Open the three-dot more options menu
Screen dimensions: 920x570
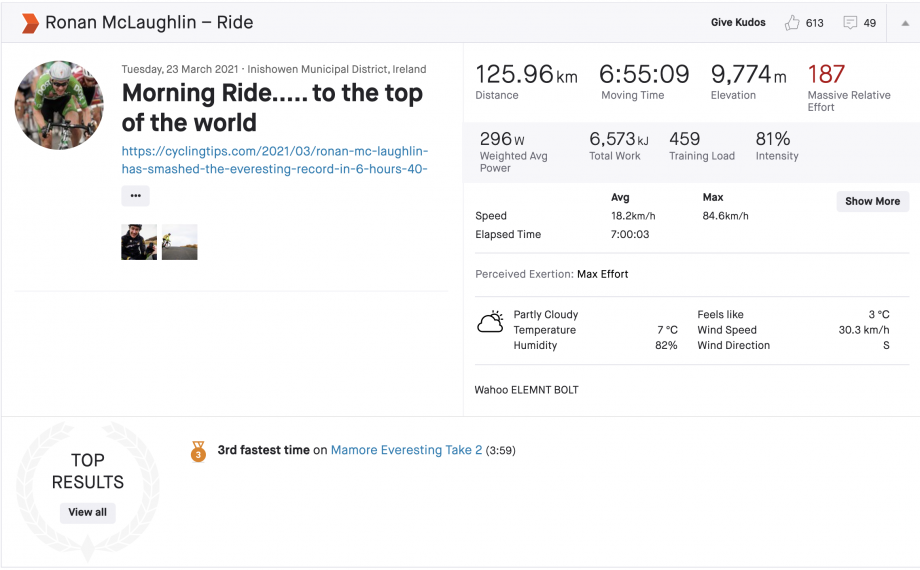click(136, 196)
